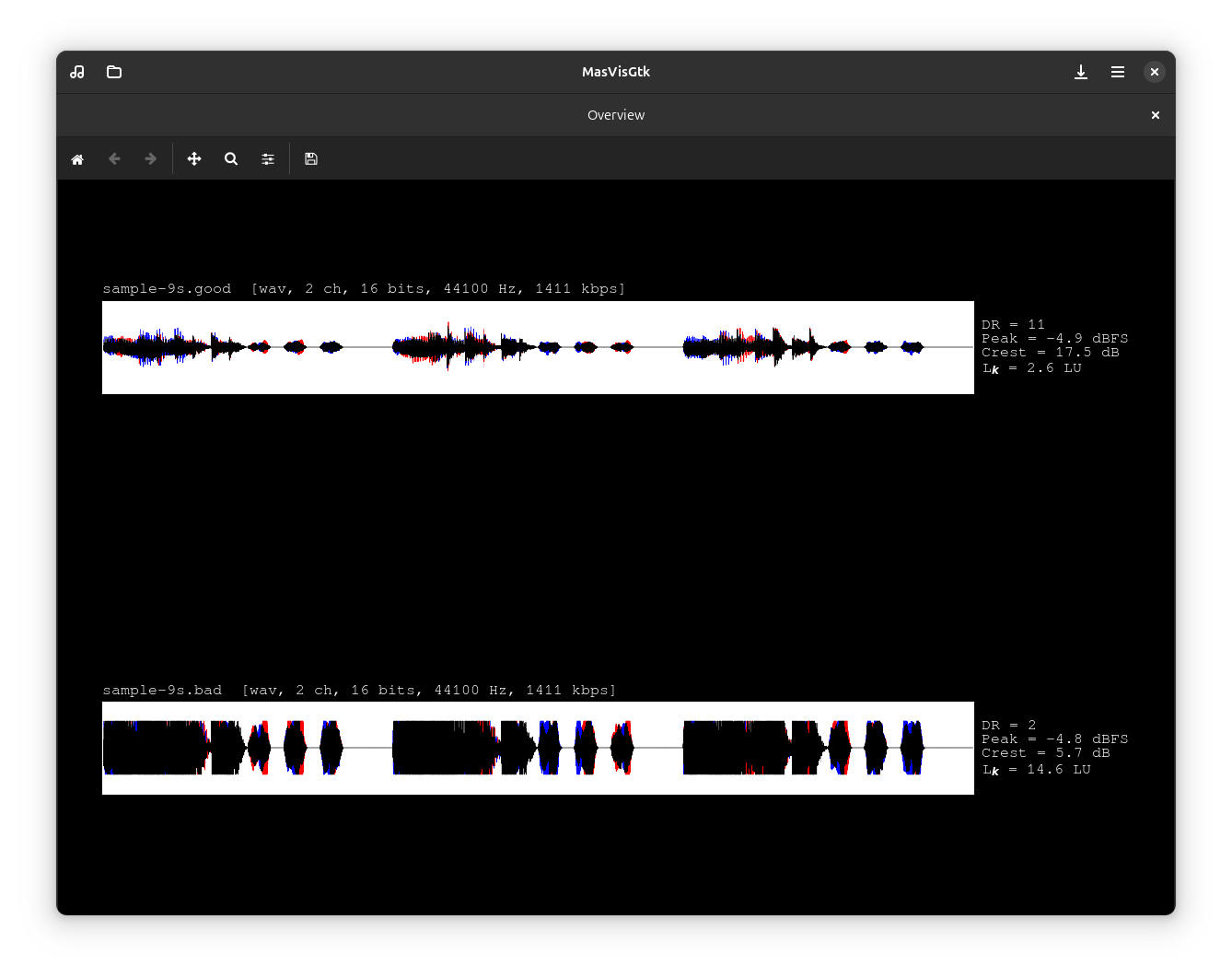Click 'Lk = 2.6 LU' text
This screenshot has height=977, width=1232.
click(x=1031, y=367)
